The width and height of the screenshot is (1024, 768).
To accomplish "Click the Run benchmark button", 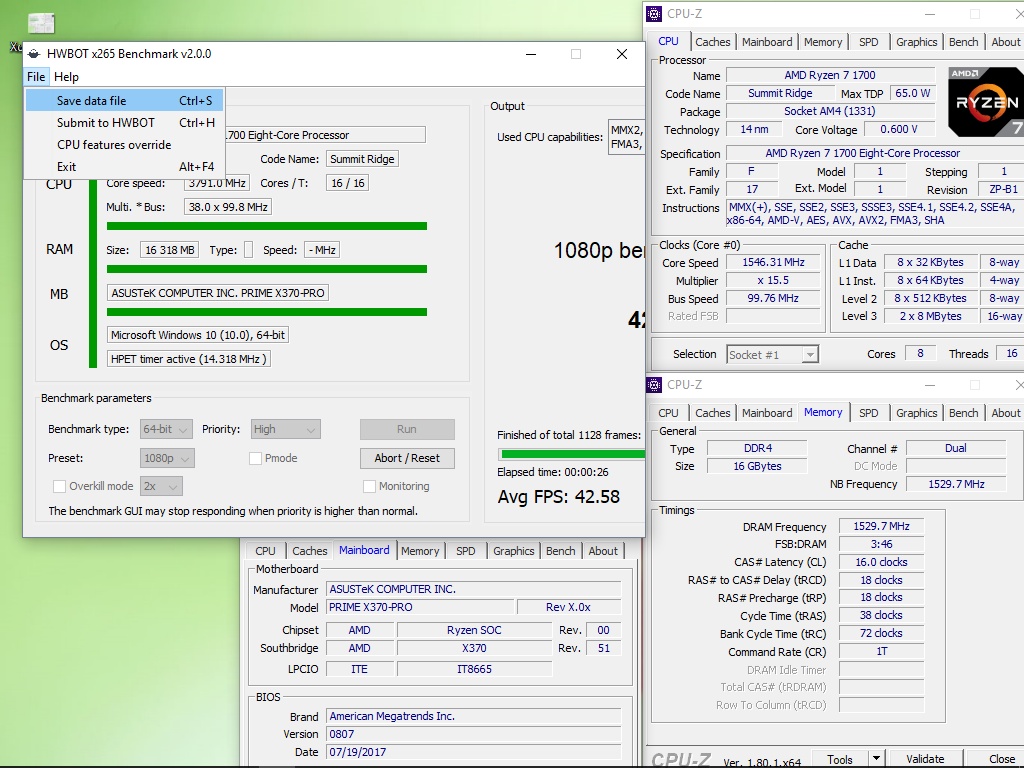I will 407,429.
